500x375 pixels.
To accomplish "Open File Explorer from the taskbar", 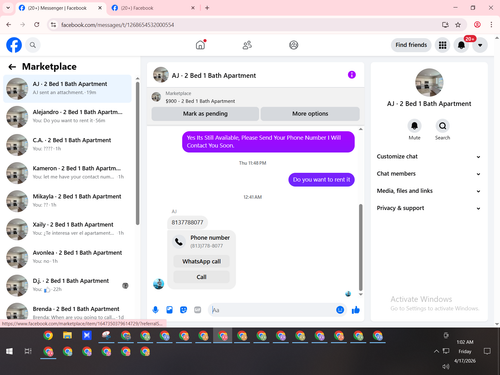I will [x=67, y=336].
